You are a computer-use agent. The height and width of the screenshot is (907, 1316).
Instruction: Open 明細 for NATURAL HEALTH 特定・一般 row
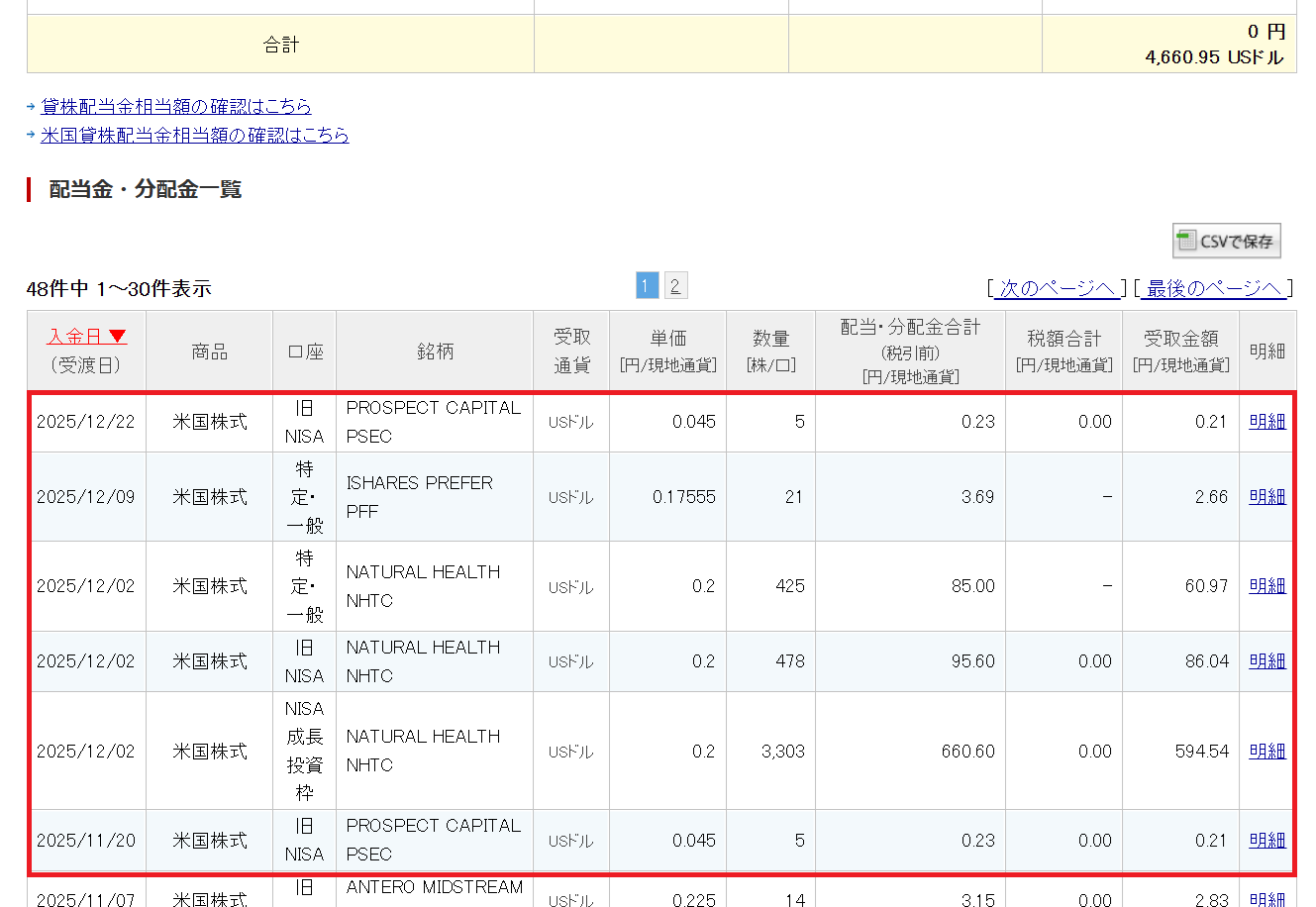coord(1266,586)
